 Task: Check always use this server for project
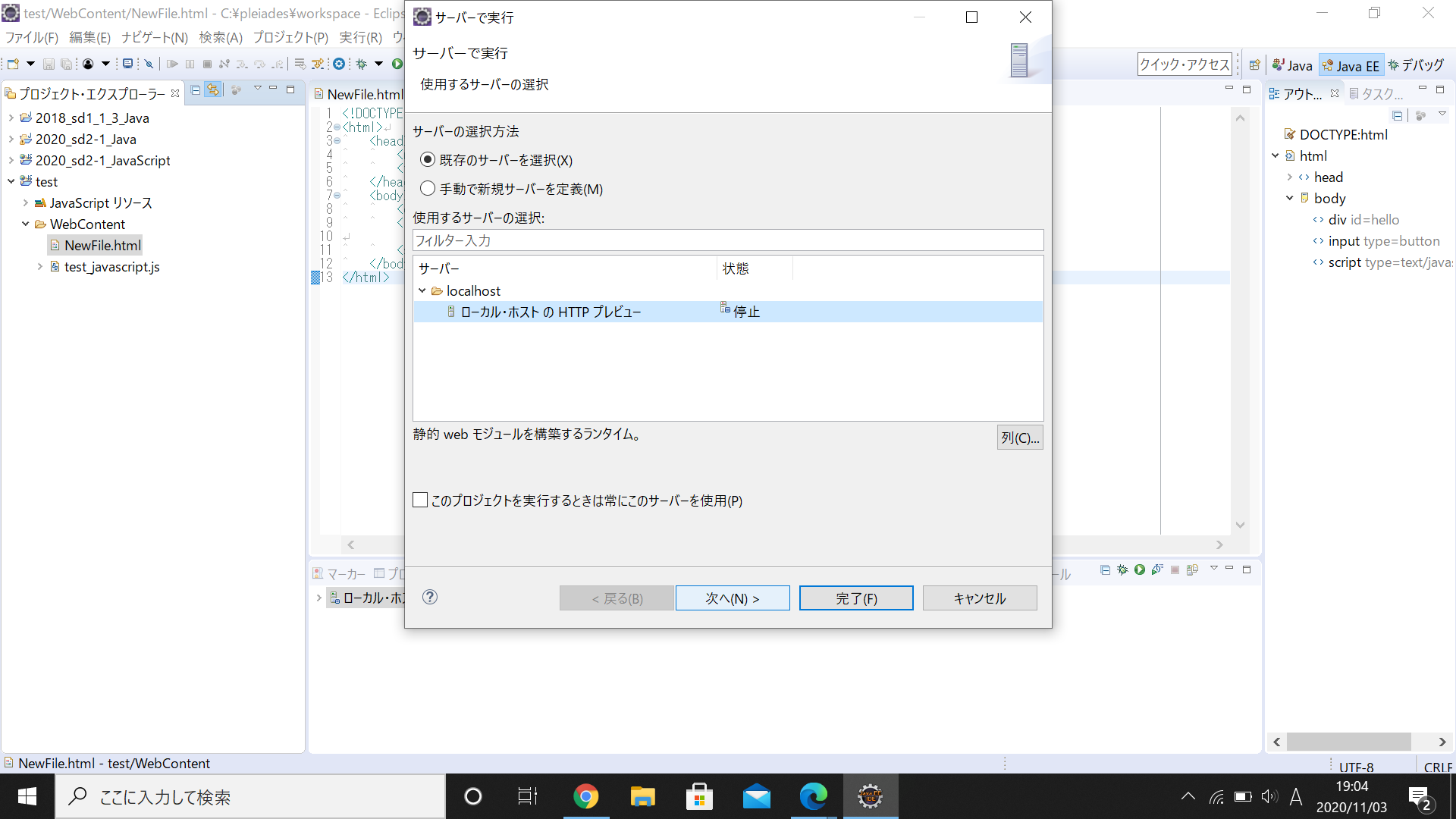[420, 500]
